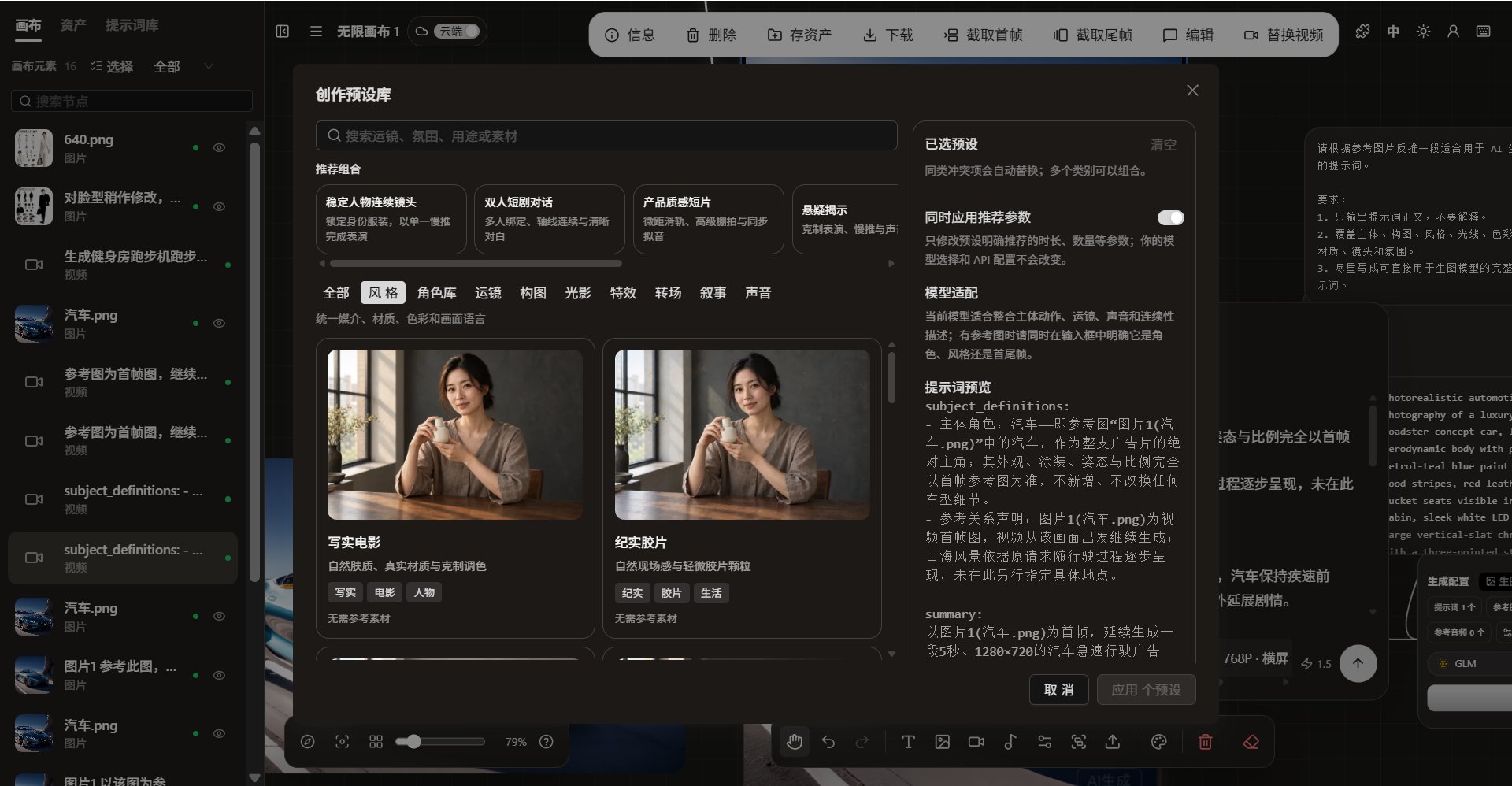Click 替换视频 in the top toolbar
The image size is (1512, 786).
click(x=1284, y=35)
